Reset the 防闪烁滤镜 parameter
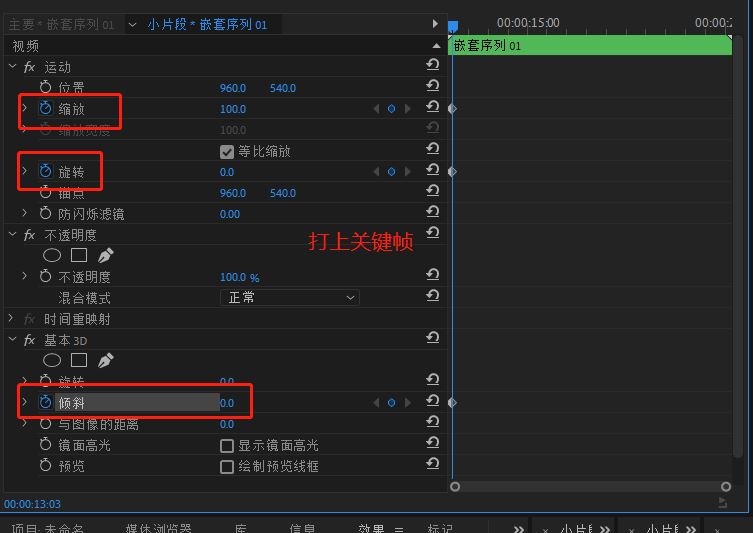Image resolution: width=753 pixels, height=533 pixels. tap(433, 212)
